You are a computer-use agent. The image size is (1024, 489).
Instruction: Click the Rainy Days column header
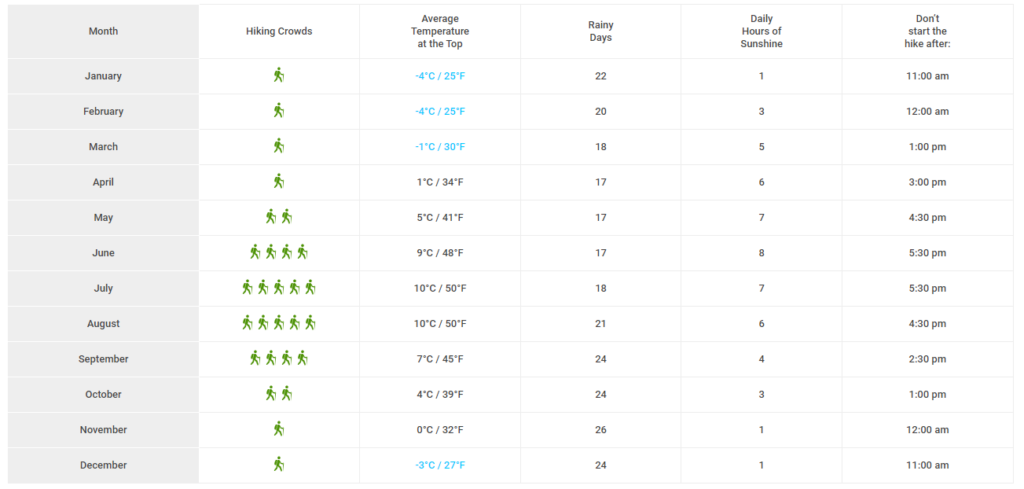(x=600, y=31)
